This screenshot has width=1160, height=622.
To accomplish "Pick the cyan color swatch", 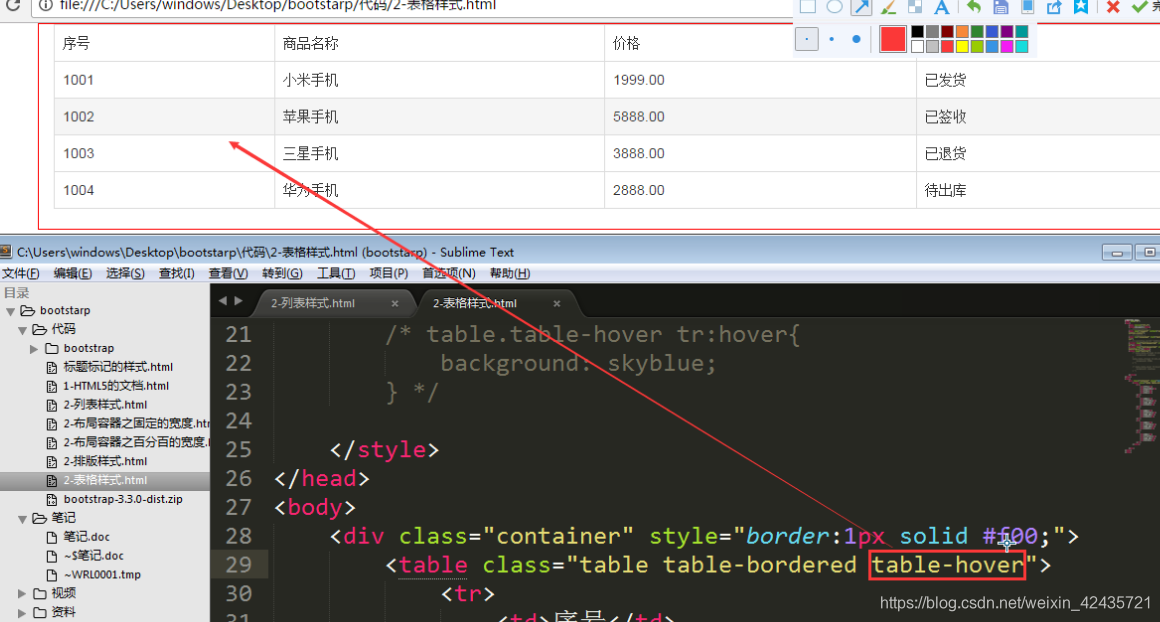I will coord(1022,47).
